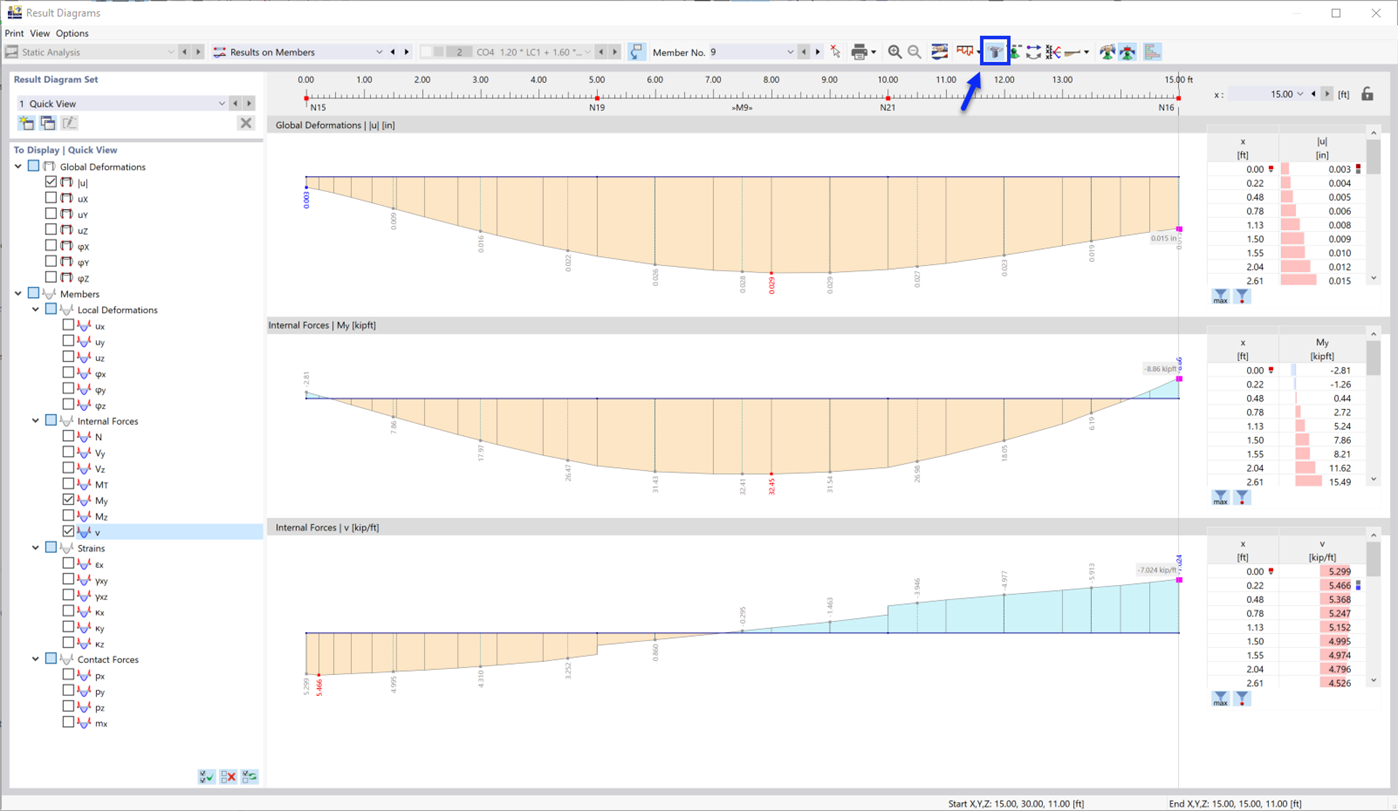Viewport: 1398px width, 811px height.
Task: Click the check all results icon
Action: tap(206, 777)
